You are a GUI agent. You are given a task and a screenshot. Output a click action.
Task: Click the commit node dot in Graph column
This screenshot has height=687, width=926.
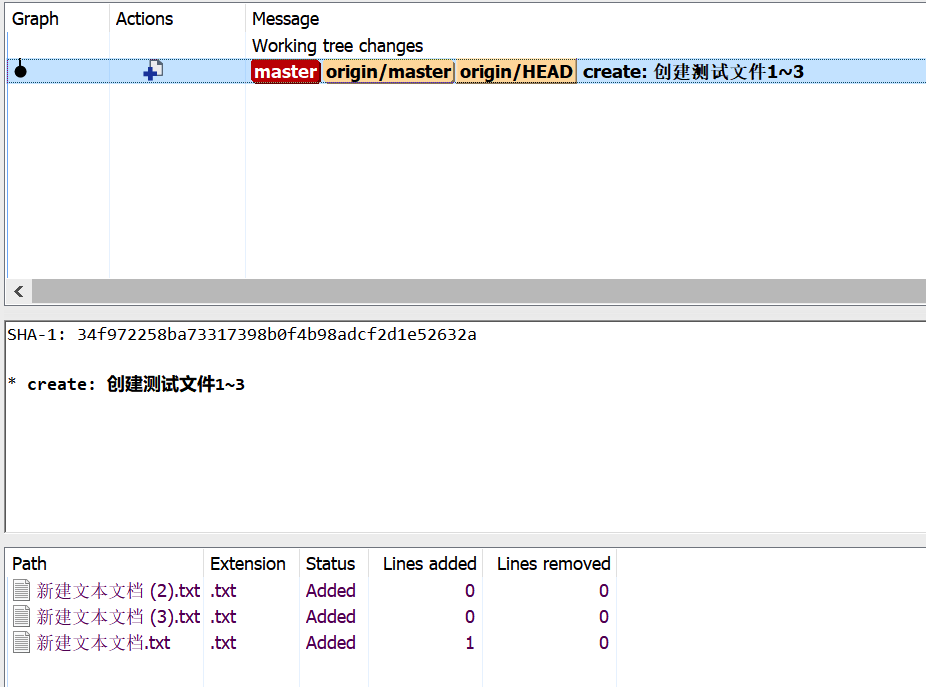click(x=20, y=71)
